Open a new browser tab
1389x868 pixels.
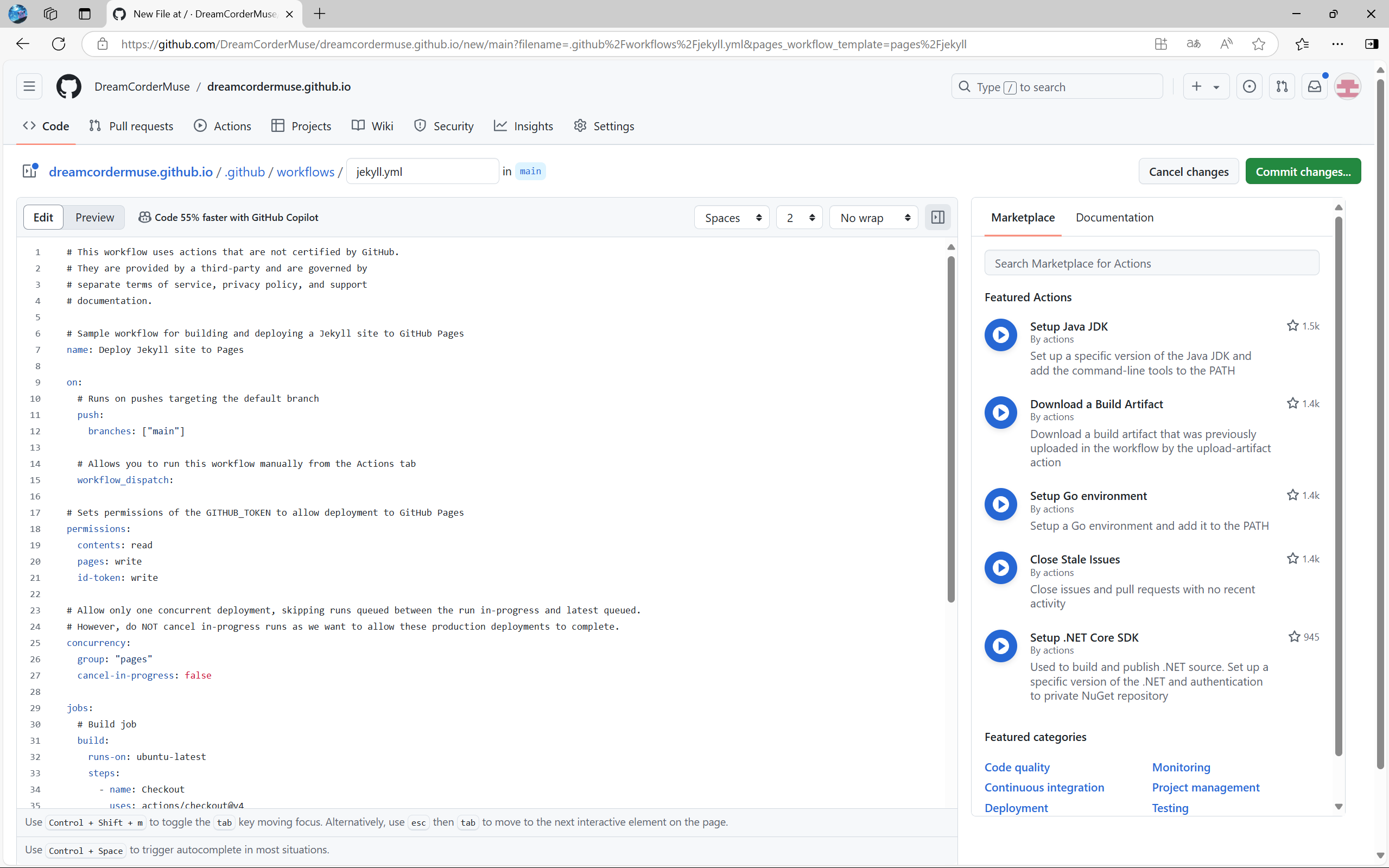tap(320, 14)
